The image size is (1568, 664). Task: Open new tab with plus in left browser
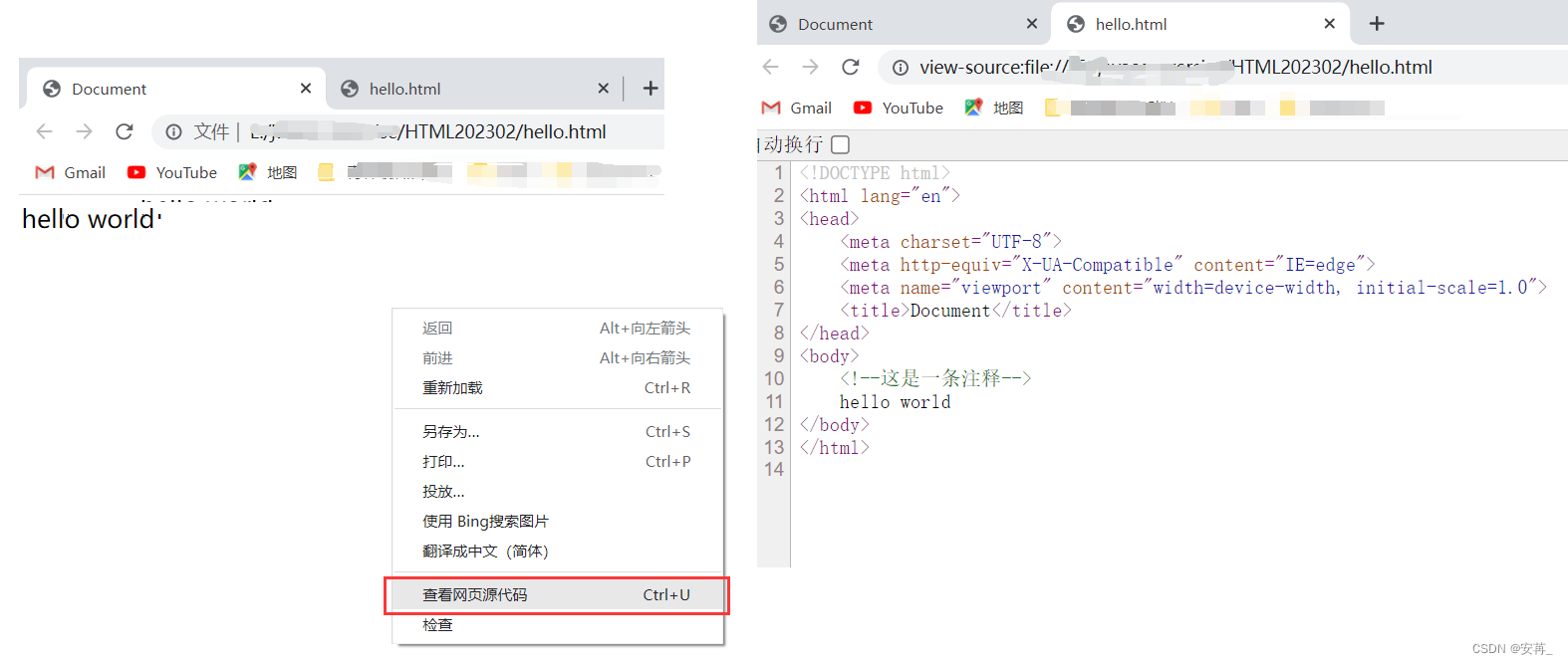pyautogui.click(x=651, y=89)
